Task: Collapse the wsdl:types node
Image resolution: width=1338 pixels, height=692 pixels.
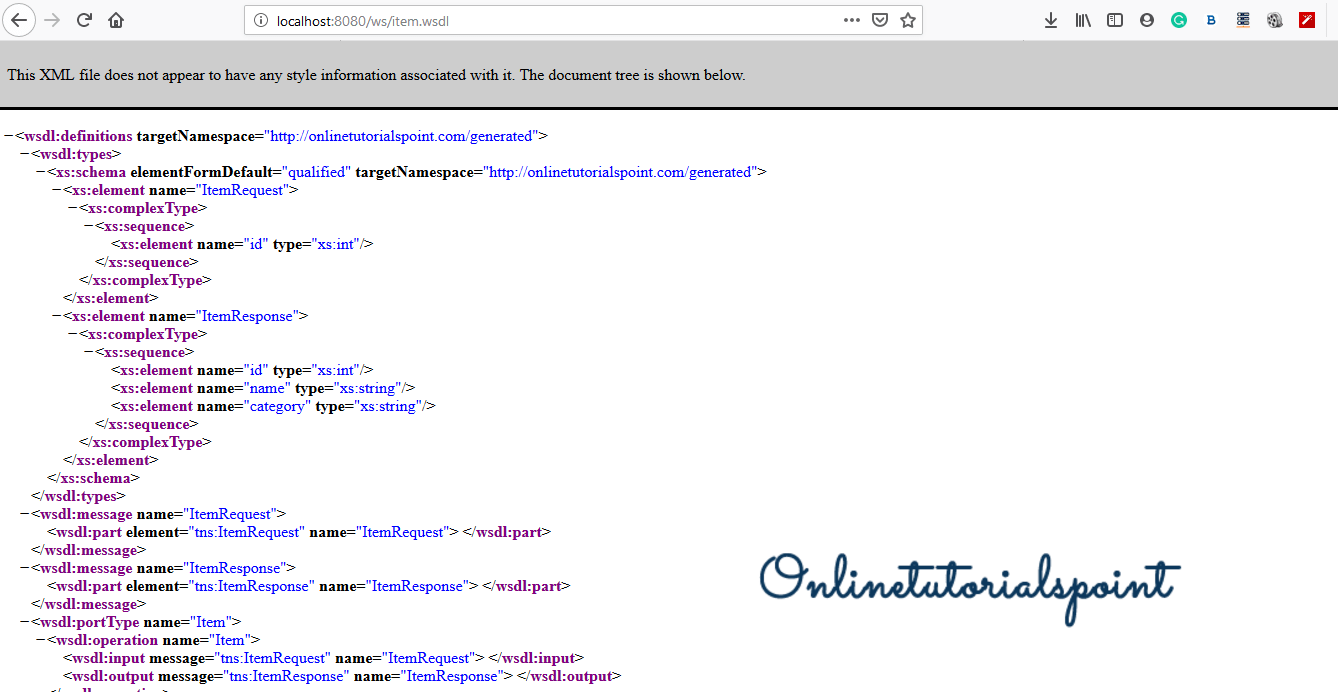Action: tap(25, 154)
